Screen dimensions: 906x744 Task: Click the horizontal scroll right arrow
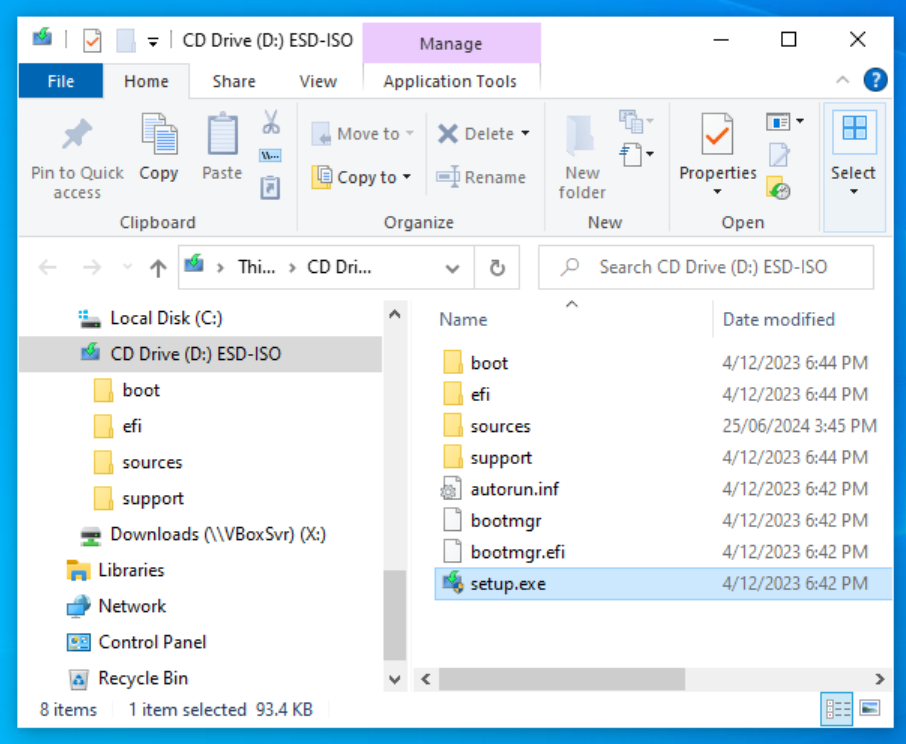pos(879,679)
